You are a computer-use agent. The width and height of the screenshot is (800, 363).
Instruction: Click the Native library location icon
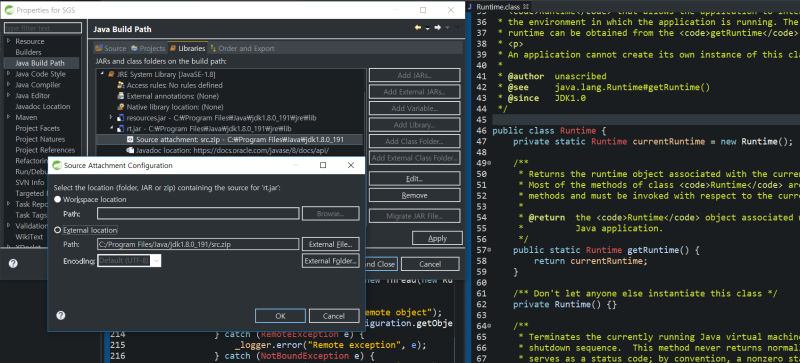[x=121, y=107]
